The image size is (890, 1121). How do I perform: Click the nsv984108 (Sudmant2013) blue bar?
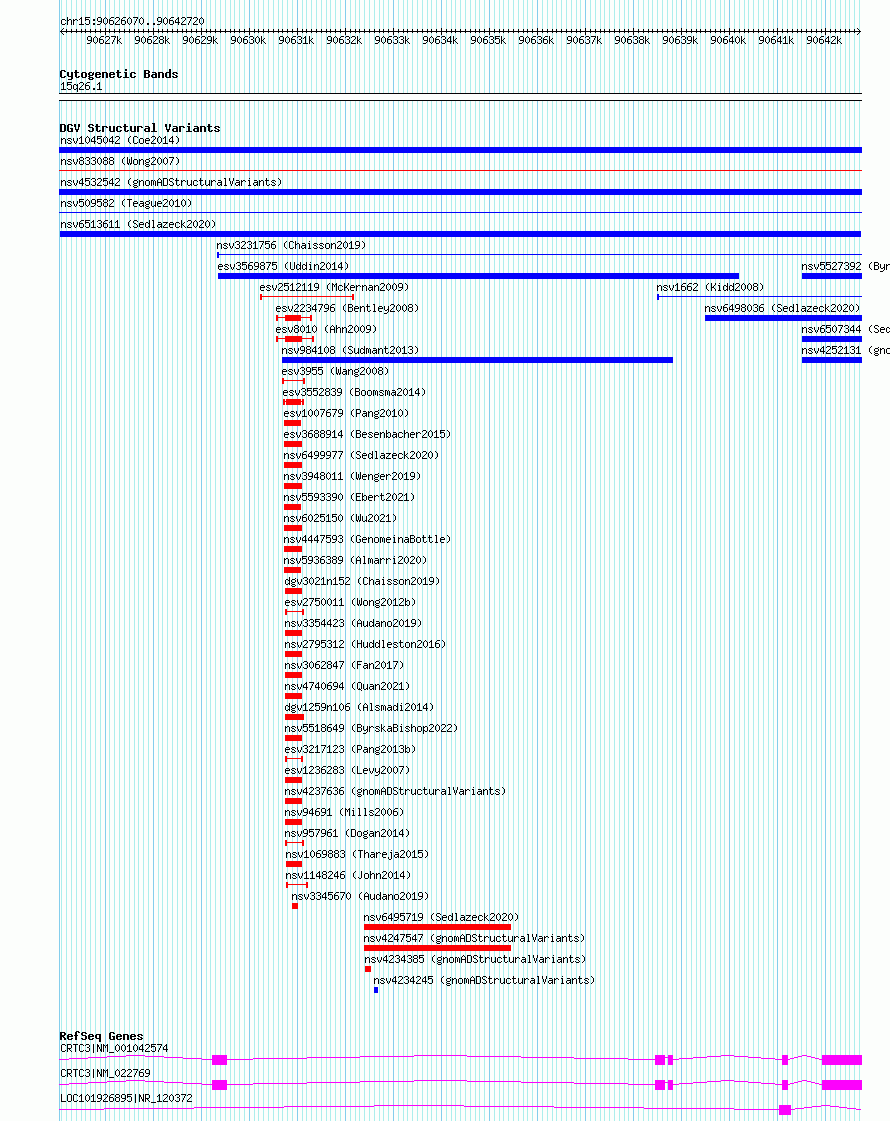coord(477,360)
